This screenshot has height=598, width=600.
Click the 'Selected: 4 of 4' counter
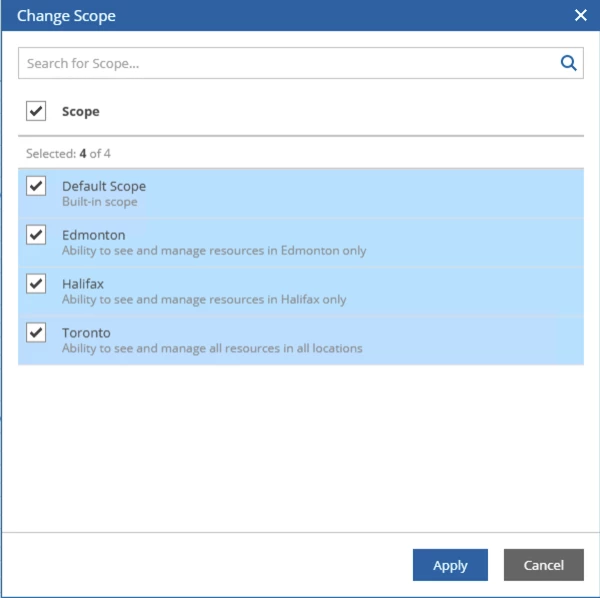coord(68,154)
